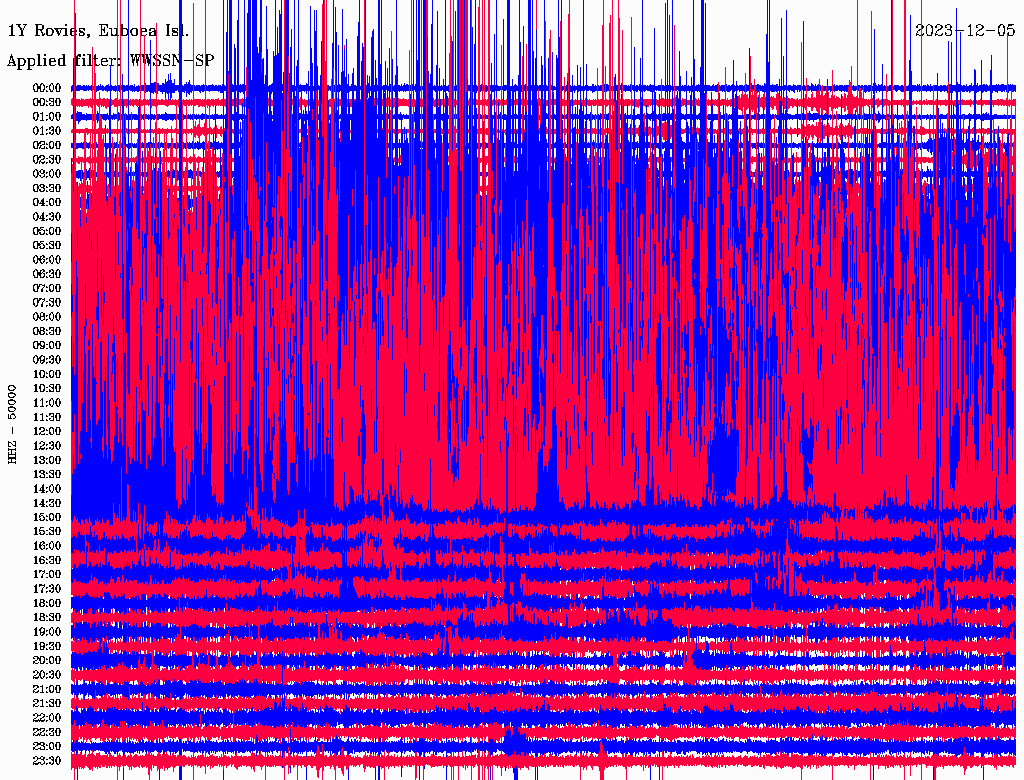Select the 04:30 time marker
This screenshot has width=1024, height=780.
pos(47,217)
